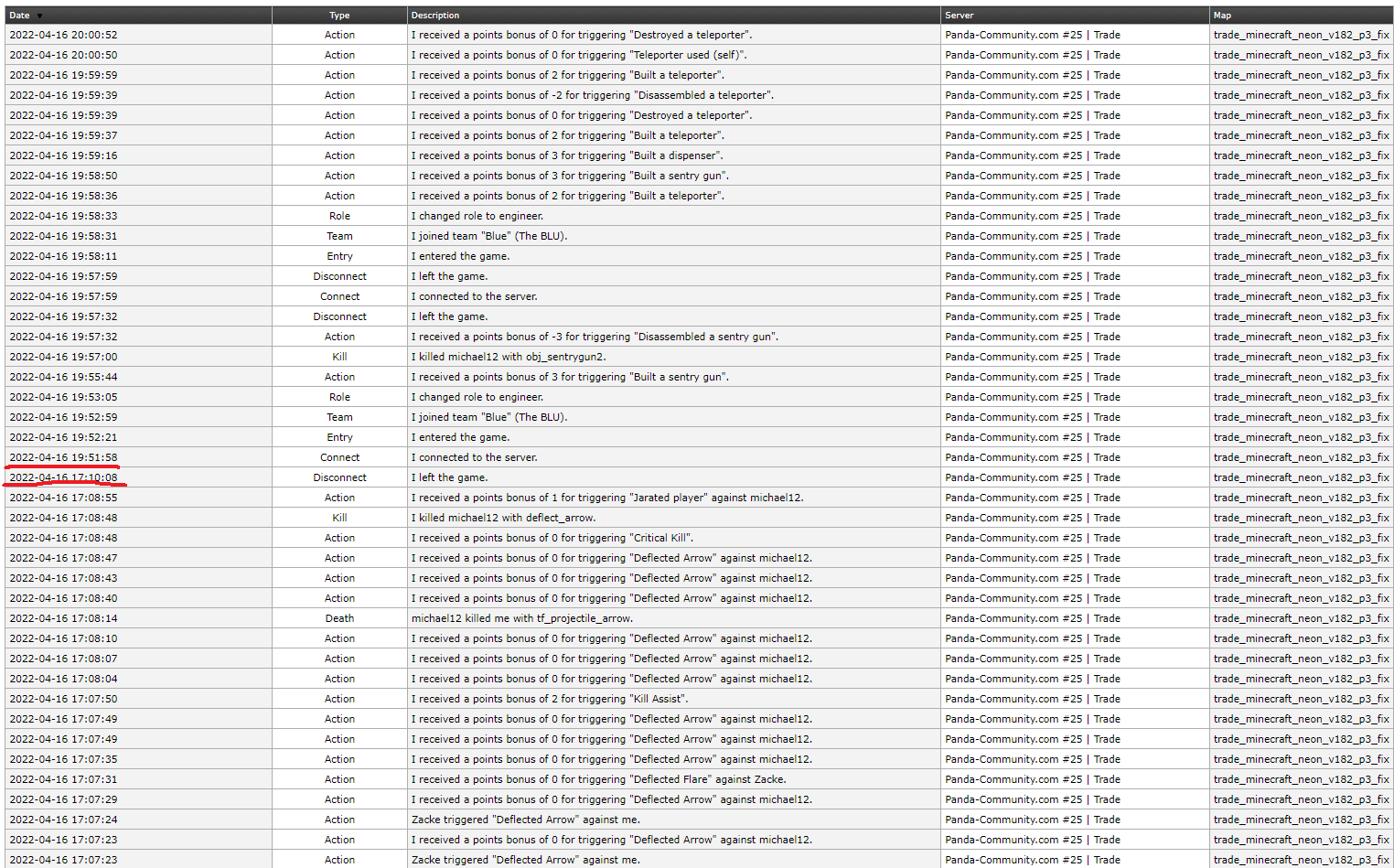1394x868 pixels.
Task: Click "I killed michael12 with deflect_arrow" entry
Action: tap(503, 518)
